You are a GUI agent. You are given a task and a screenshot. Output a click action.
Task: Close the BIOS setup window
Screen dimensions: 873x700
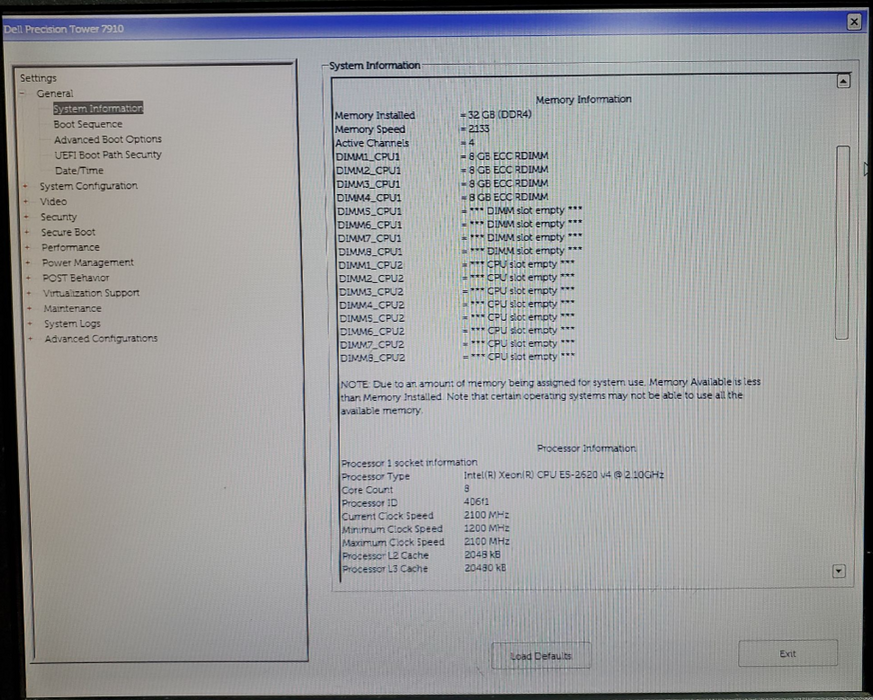tap(854, 22)
